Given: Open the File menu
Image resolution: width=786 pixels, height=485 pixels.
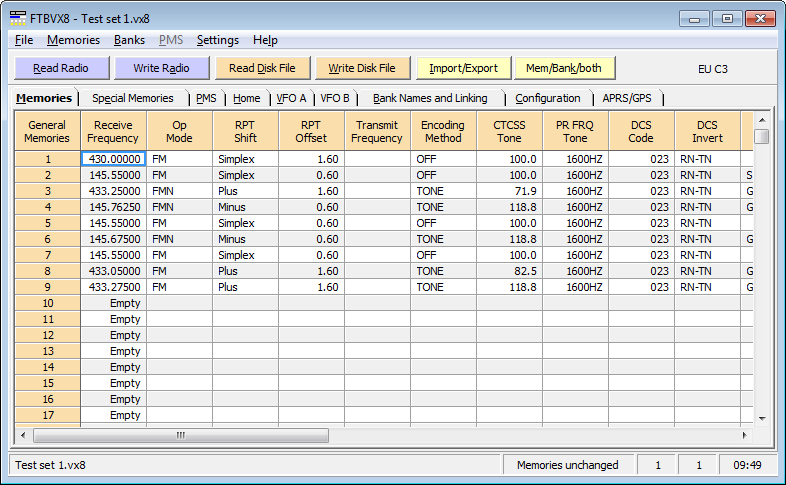Looking at the screenshot, I should click(x=24, y=40).
